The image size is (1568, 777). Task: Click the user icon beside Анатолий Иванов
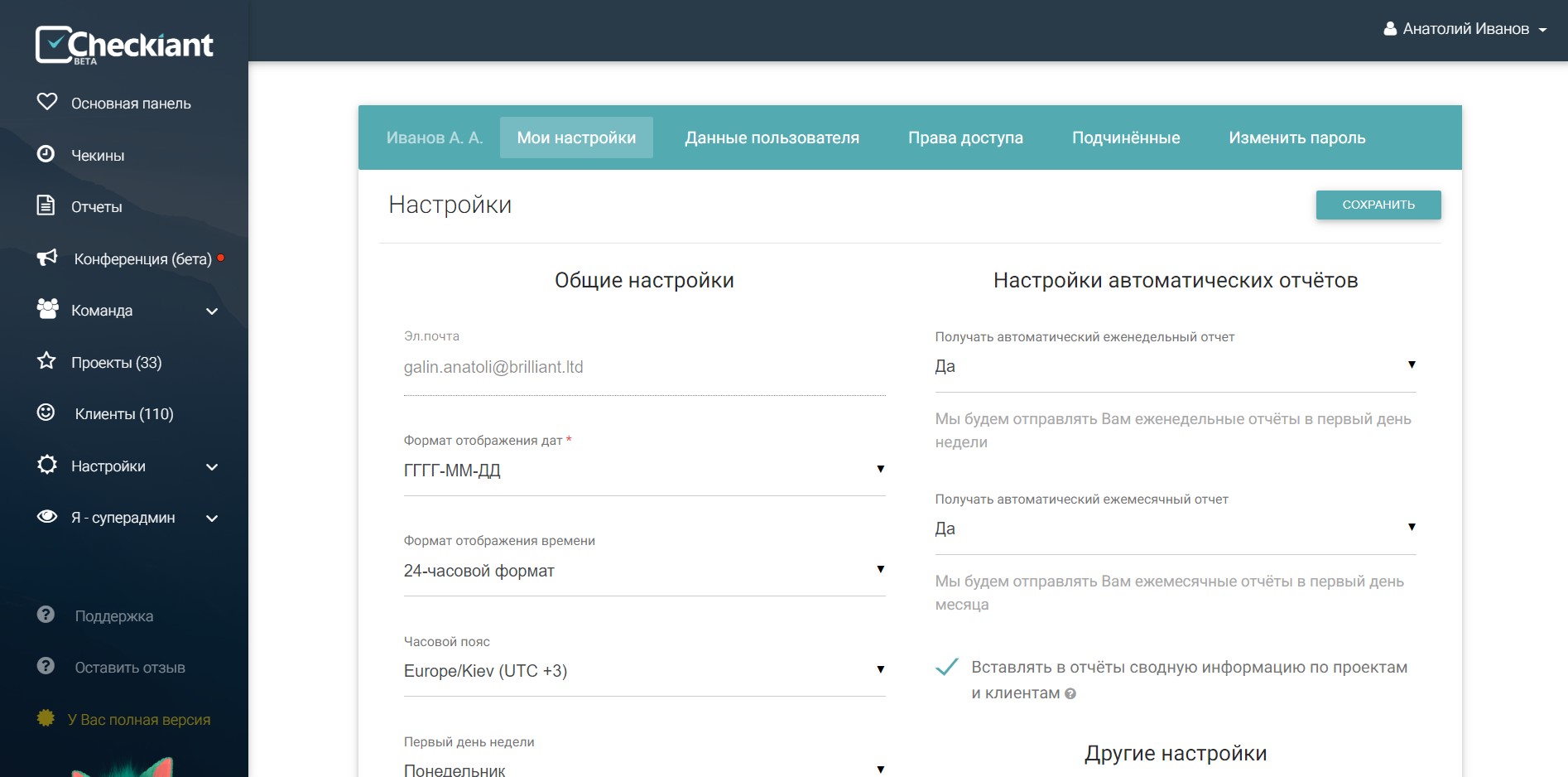1390,29
